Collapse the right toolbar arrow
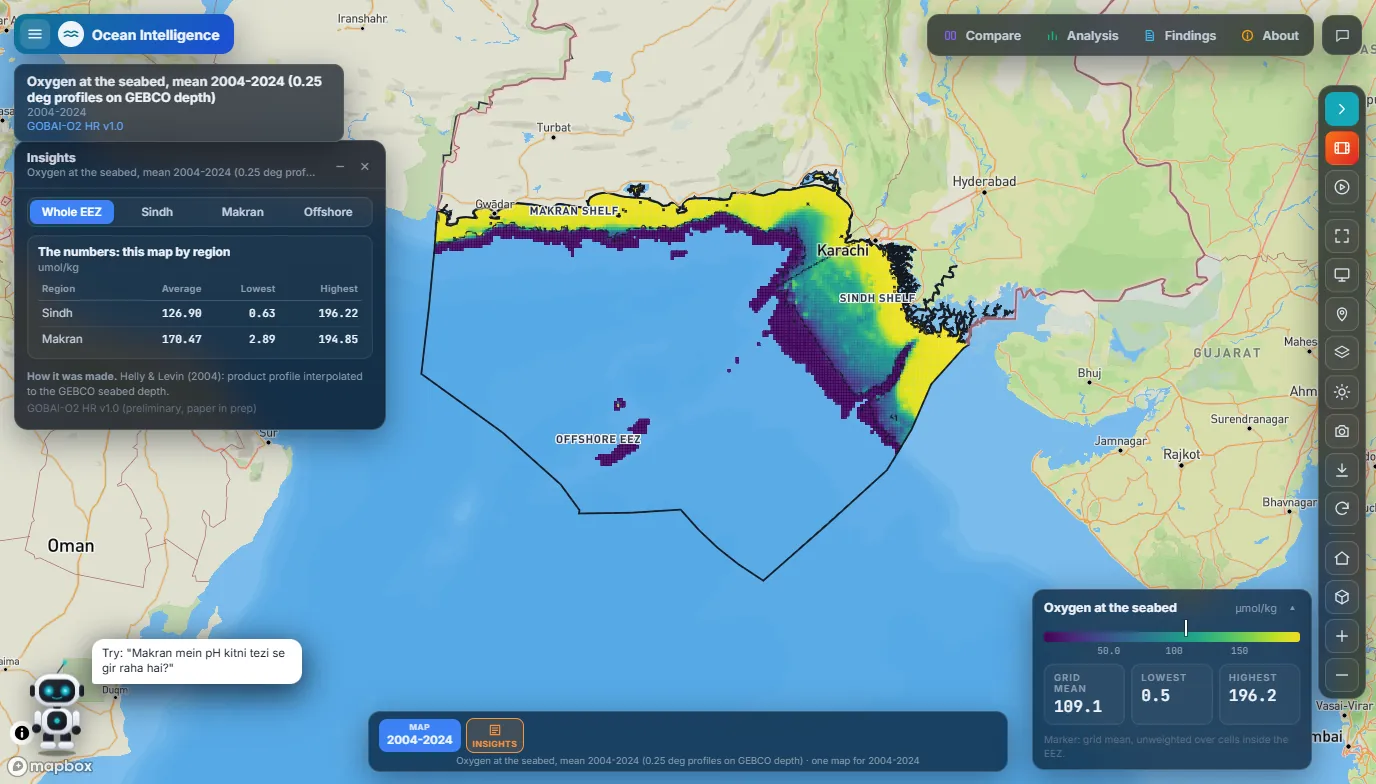1376x784 pixels. (1342, 108)
